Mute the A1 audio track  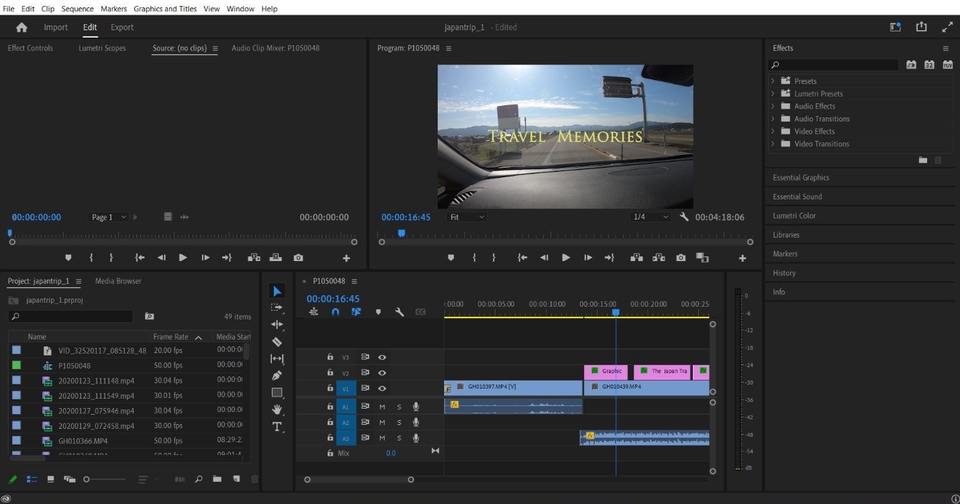click(381, 406)
